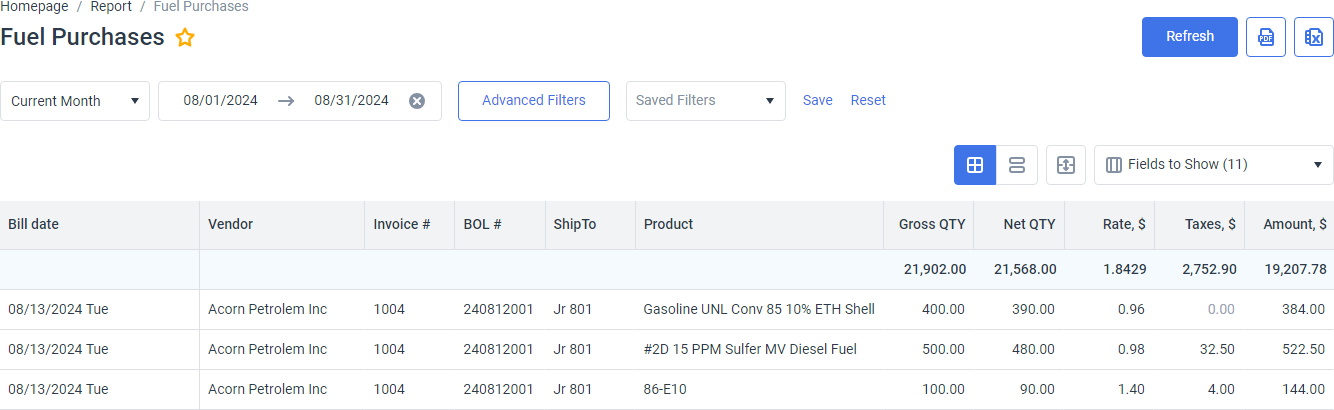
Task: Expand the Saved Filters dropdown
Action: tap(706, 101)
